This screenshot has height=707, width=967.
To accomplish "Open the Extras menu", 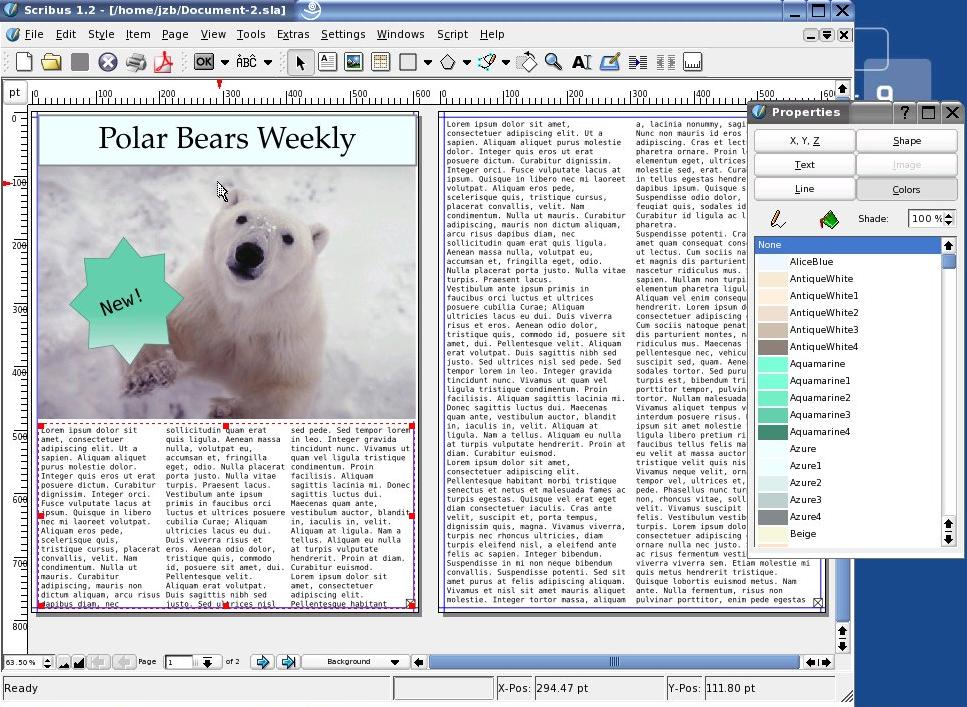I will (x=293, y=34).
